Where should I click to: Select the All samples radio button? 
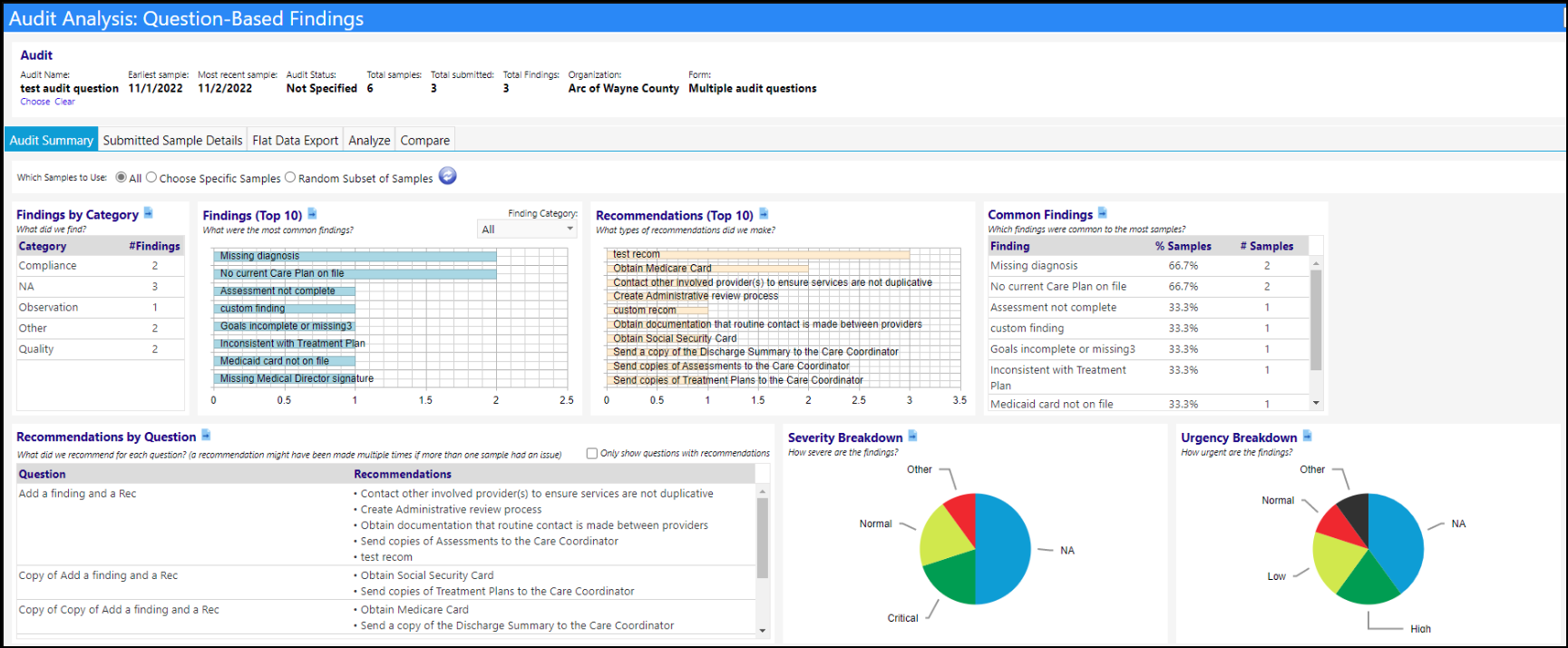(x=121, y=178)
